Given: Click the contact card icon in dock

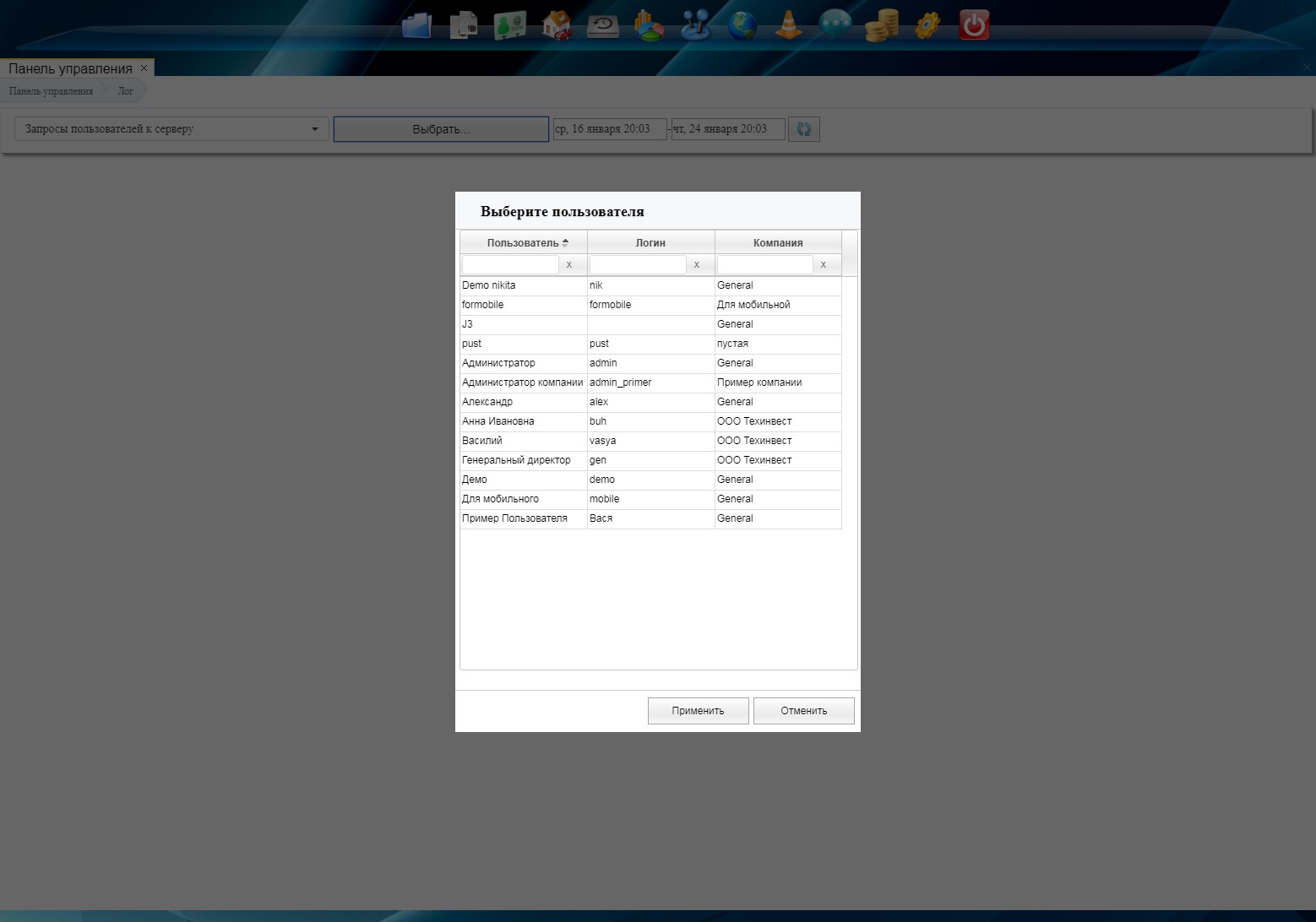Looking at the screenshot, I should coord(509,25).
